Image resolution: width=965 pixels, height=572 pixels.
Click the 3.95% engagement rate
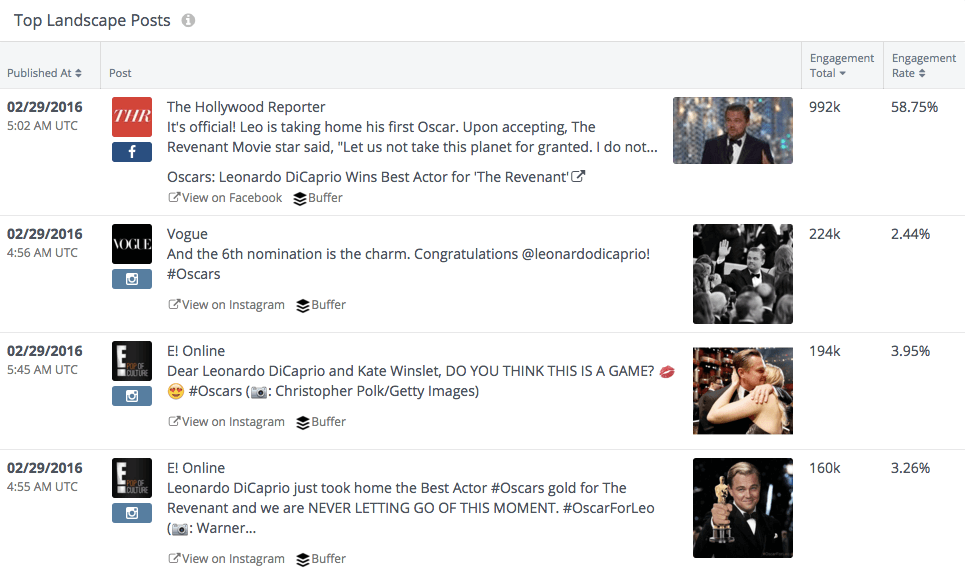(910, 351)
